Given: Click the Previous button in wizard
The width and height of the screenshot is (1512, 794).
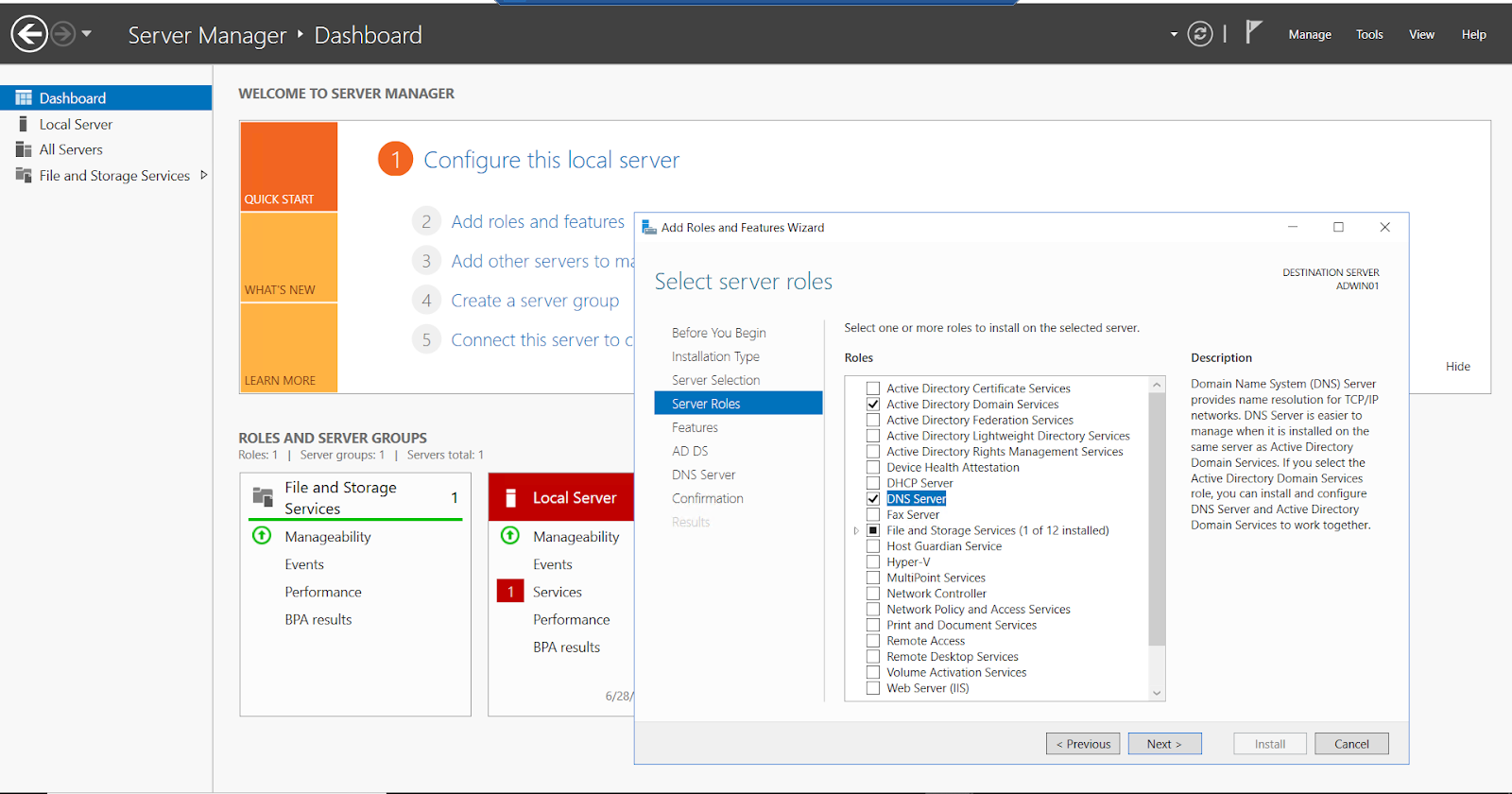Looking at the screenshot, I should 1083,744.
